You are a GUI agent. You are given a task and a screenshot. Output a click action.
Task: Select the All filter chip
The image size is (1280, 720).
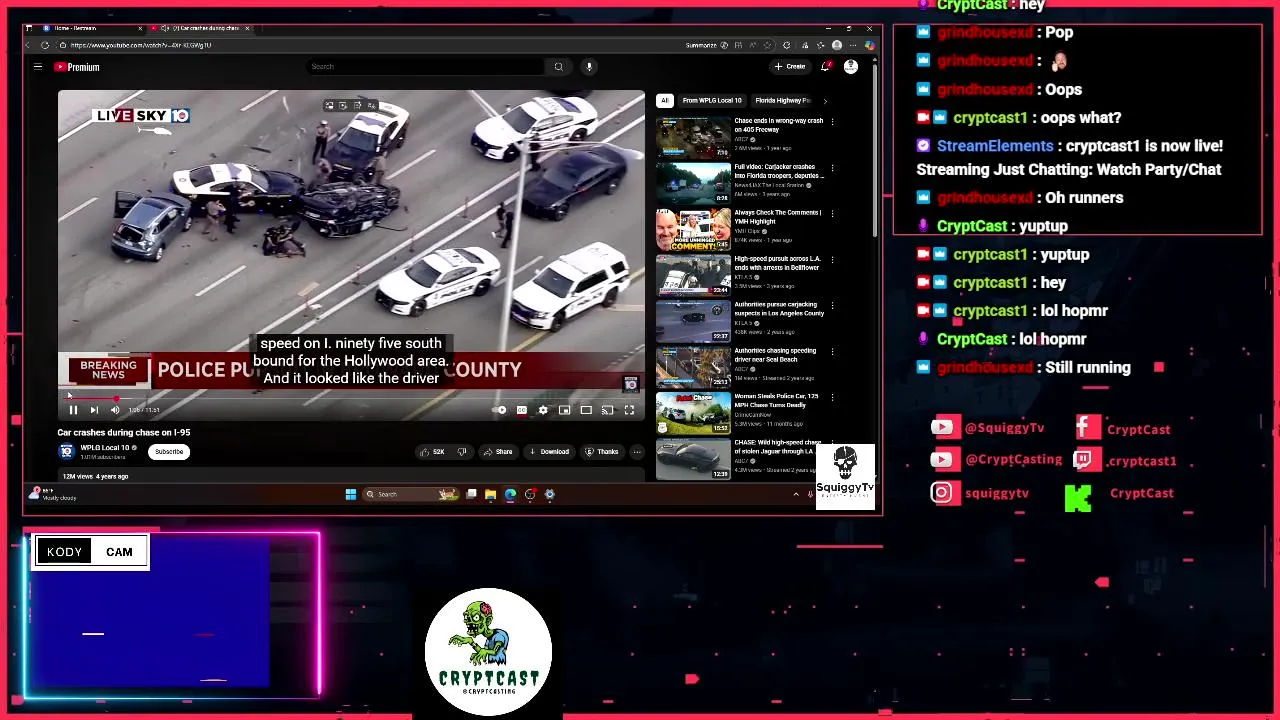point(664,101)
